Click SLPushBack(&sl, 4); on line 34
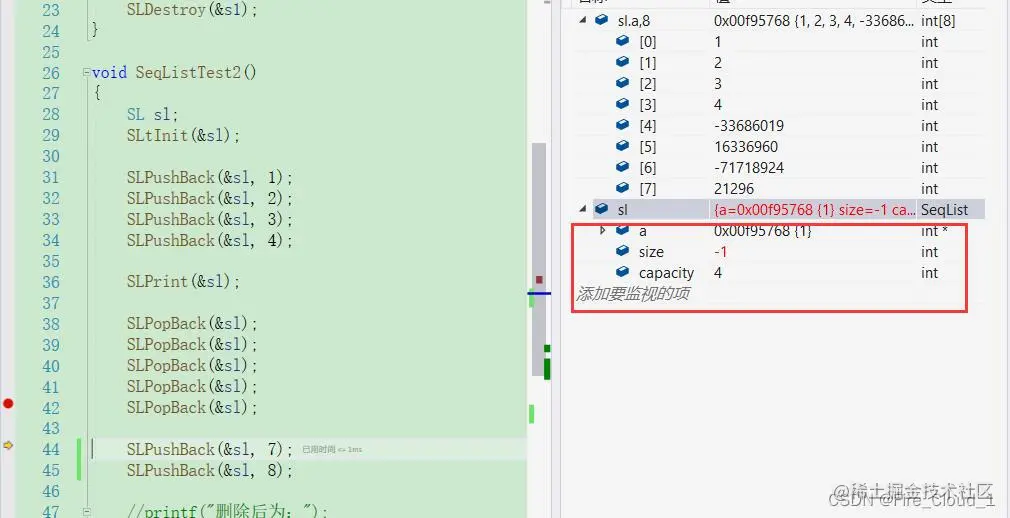1010x518 pixels. [209, 240]
